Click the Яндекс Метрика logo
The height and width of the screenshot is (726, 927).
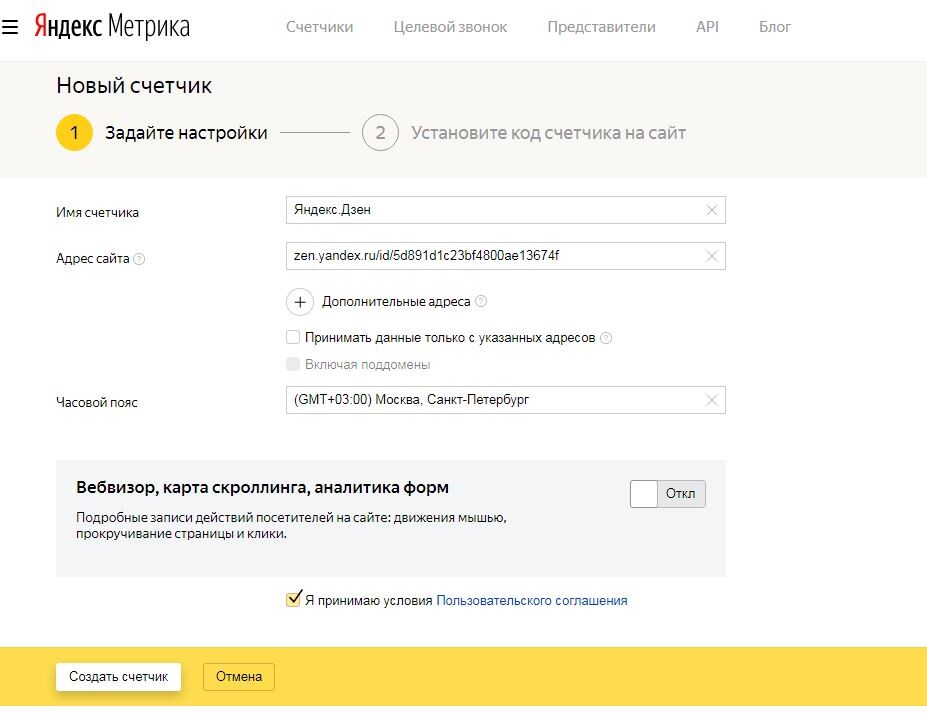[111, 27]
